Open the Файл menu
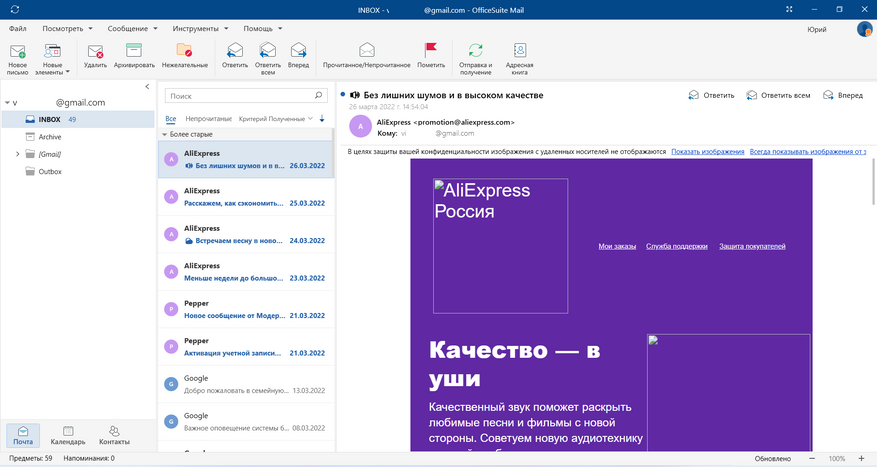Image resolution: width=877 pixels, height=467 pixels. pos(17,29)
